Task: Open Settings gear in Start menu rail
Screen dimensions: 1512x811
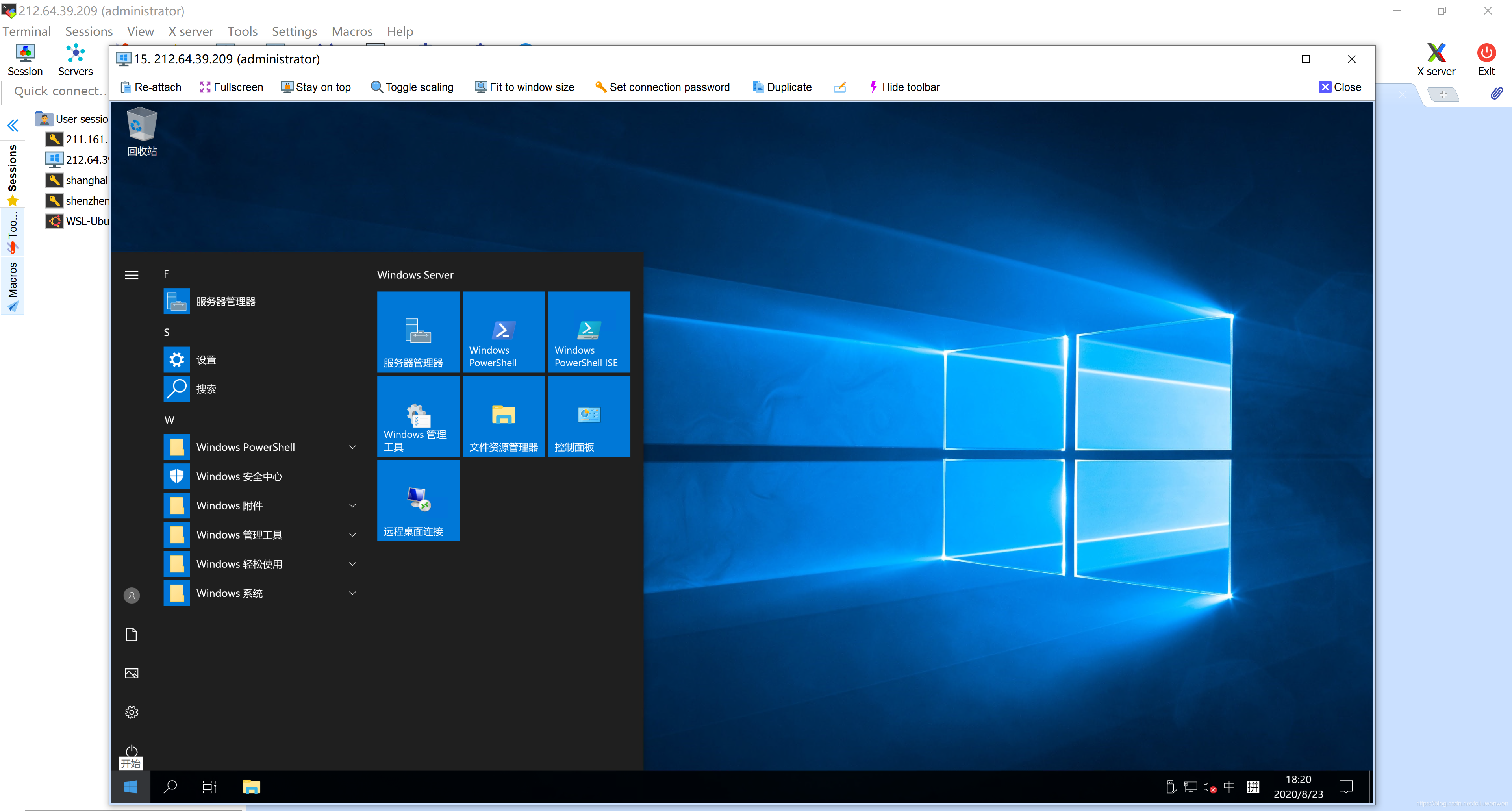Action: click(x=132, y=712)
